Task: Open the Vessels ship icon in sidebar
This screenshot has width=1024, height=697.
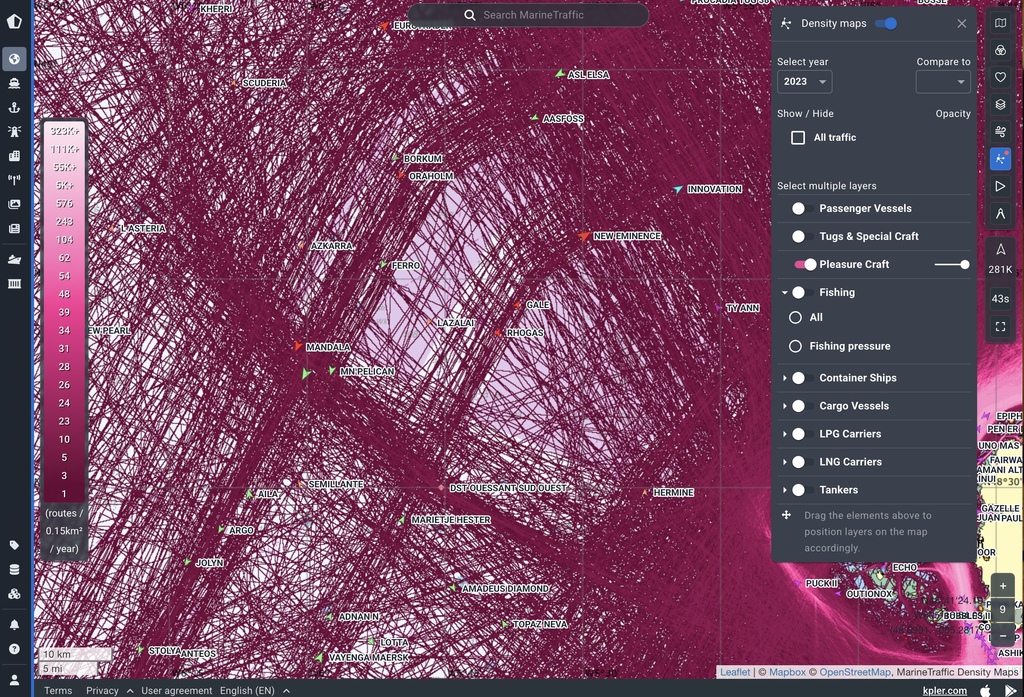Action: point(14,84)
